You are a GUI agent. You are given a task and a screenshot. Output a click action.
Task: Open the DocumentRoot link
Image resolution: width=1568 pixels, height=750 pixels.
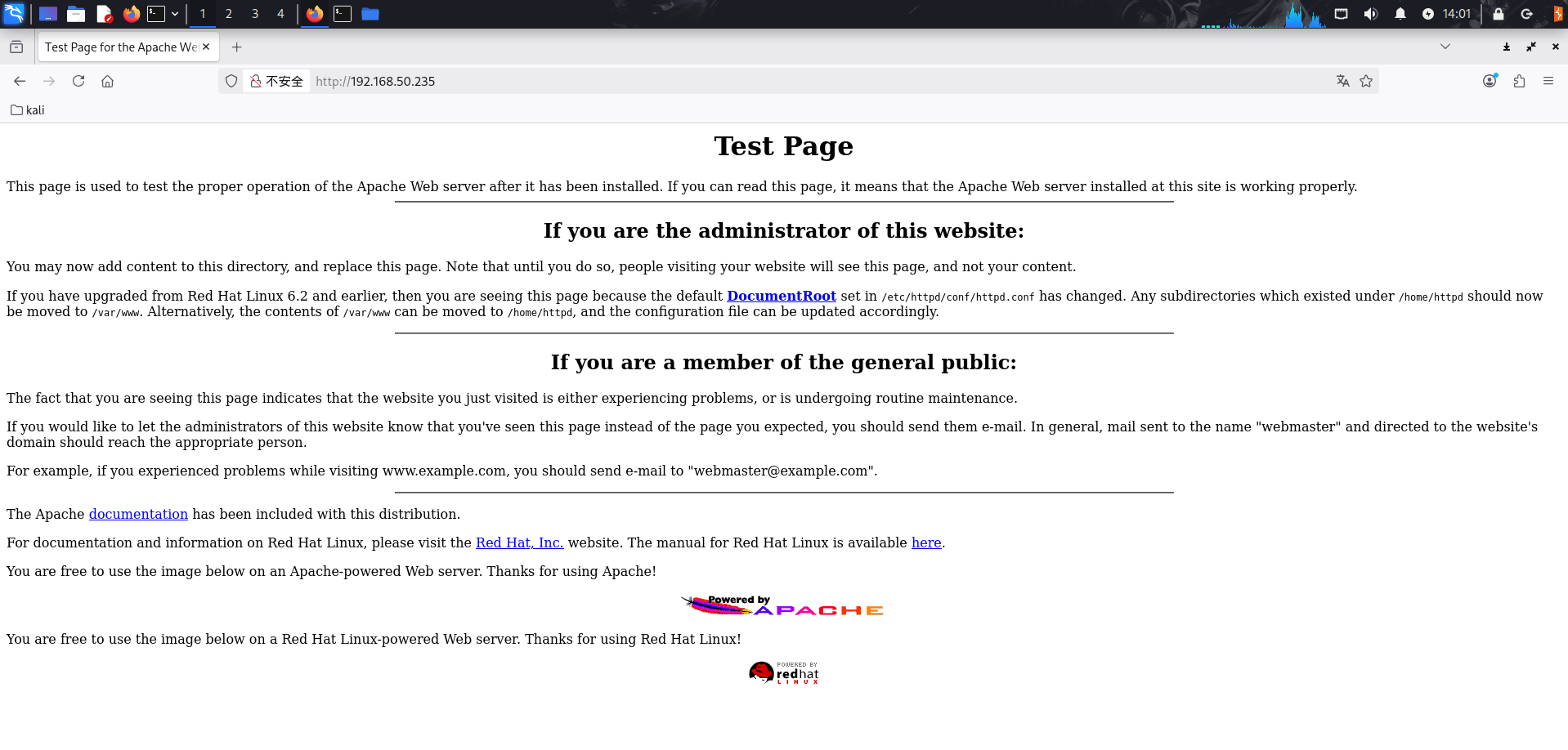pos(781,296)
